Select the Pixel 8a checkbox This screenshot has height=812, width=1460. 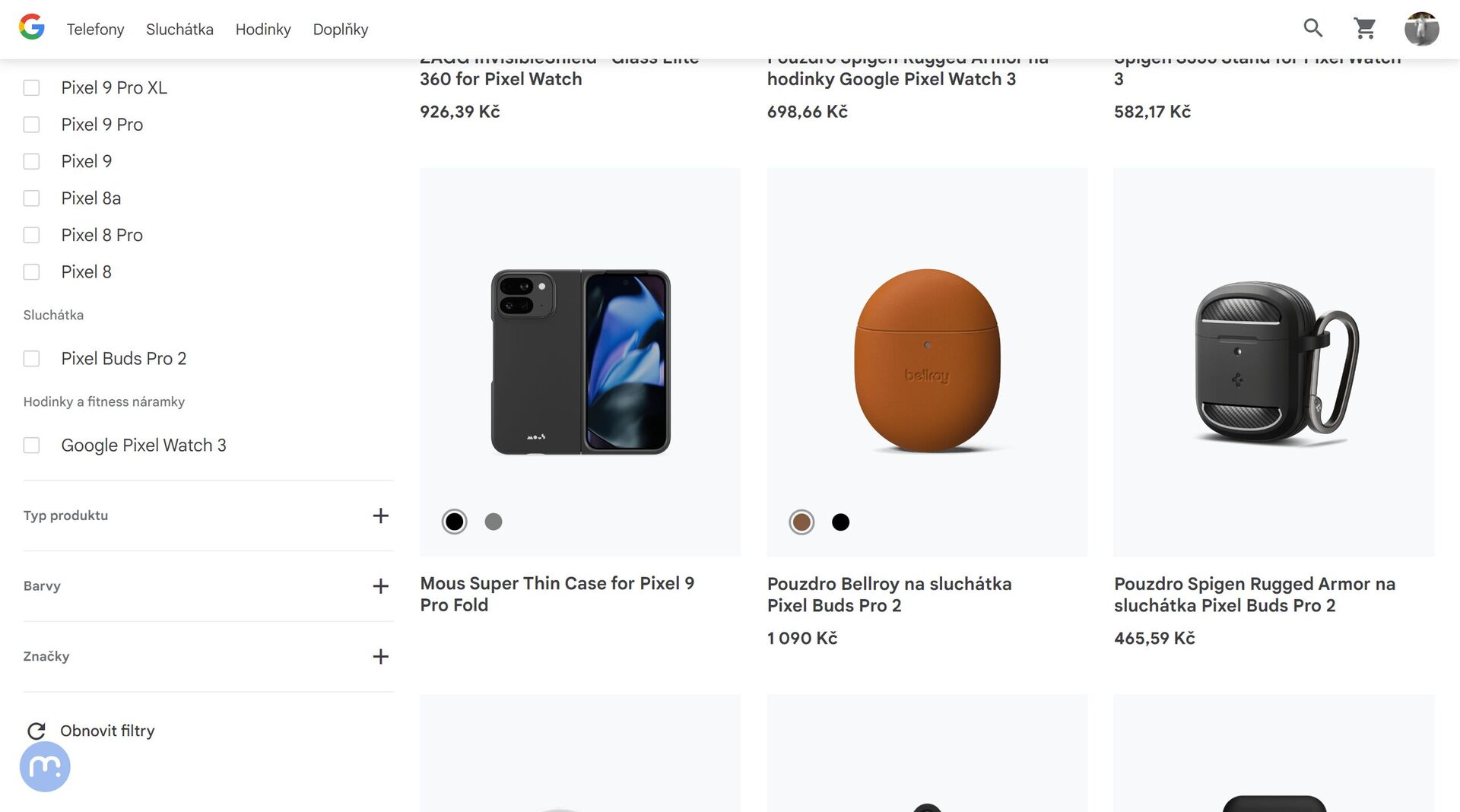[x=31, y=198]
